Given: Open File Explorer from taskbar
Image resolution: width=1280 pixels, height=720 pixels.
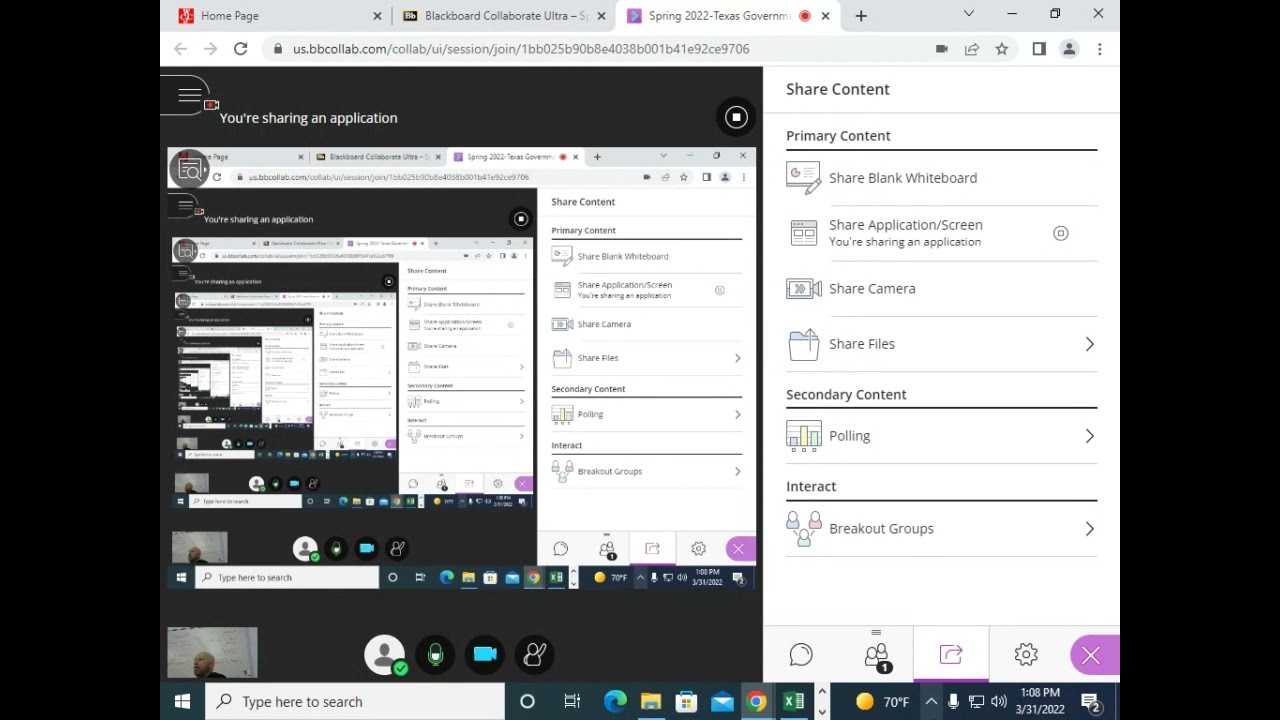Looking at the screenshot, I should (x=651, y=702).
